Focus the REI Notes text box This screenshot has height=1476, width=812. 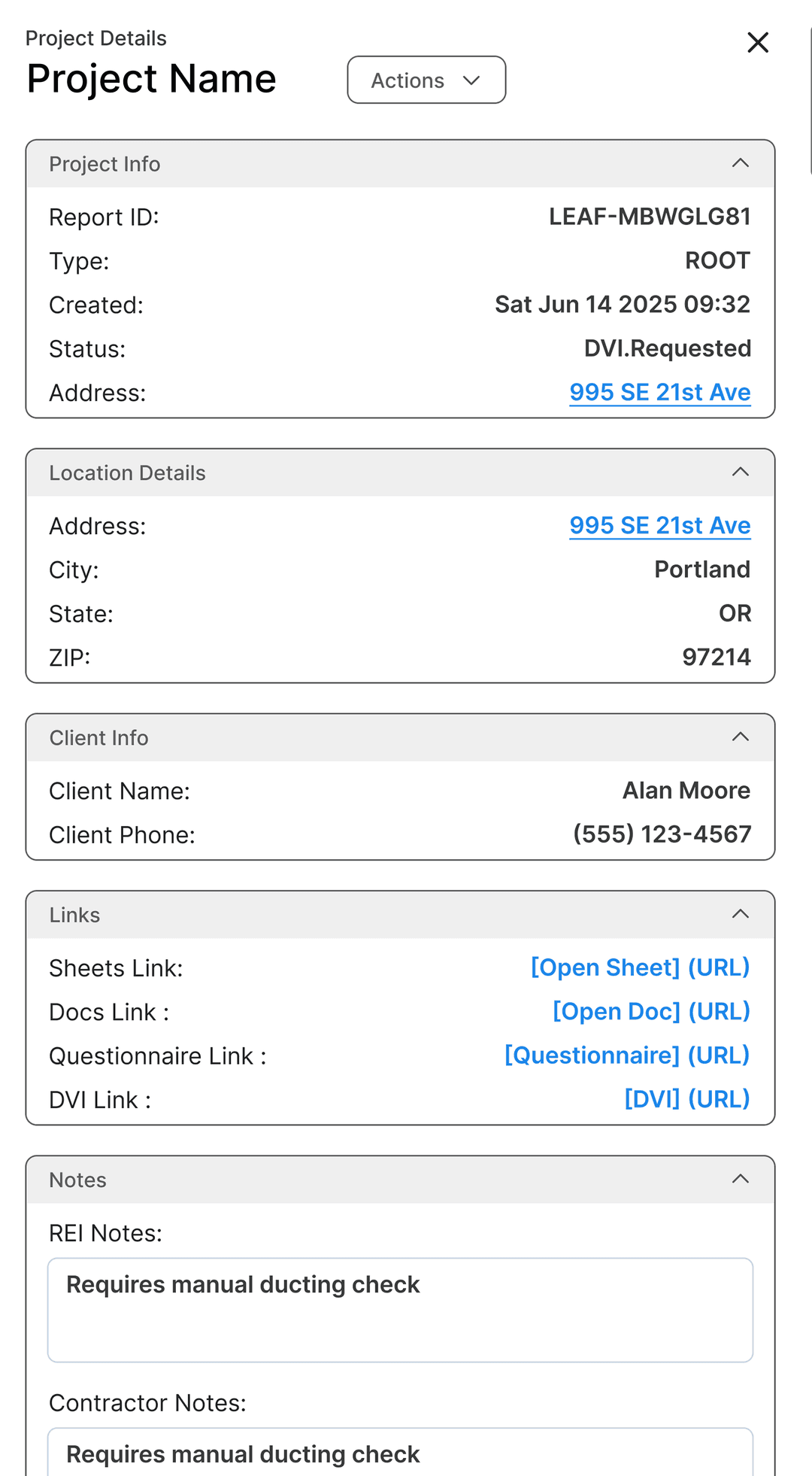point(400,1310)
